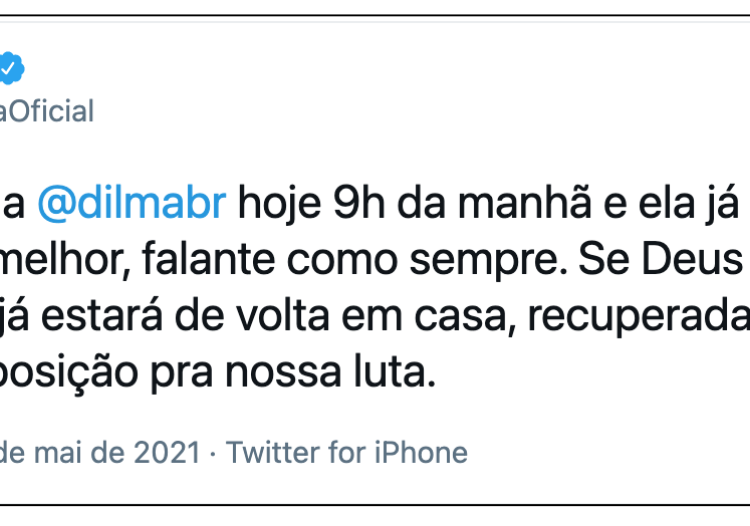Open the @dilmabr mention link

pyautogui.click(x=132, y=204)
